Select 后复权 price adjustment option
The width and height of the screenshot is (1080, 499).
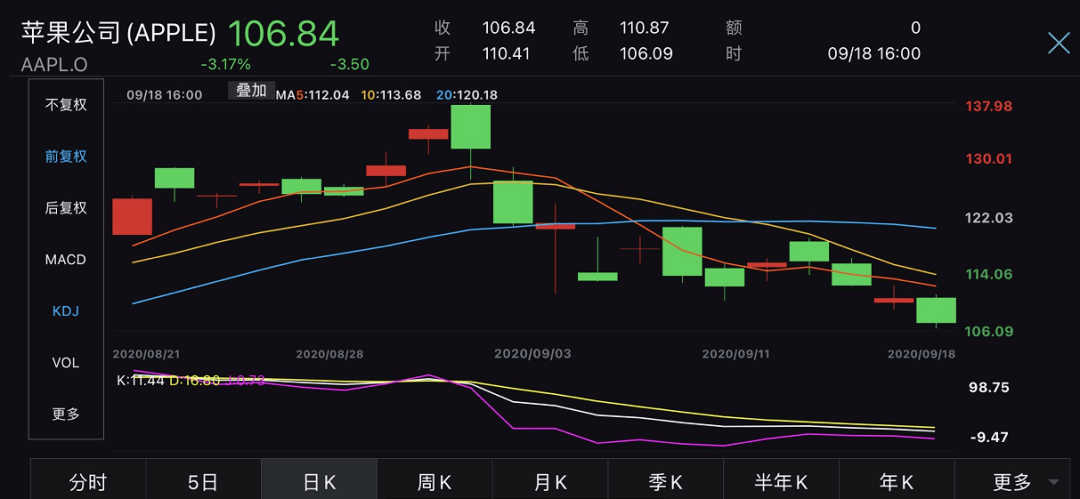(x=66, y=208)
